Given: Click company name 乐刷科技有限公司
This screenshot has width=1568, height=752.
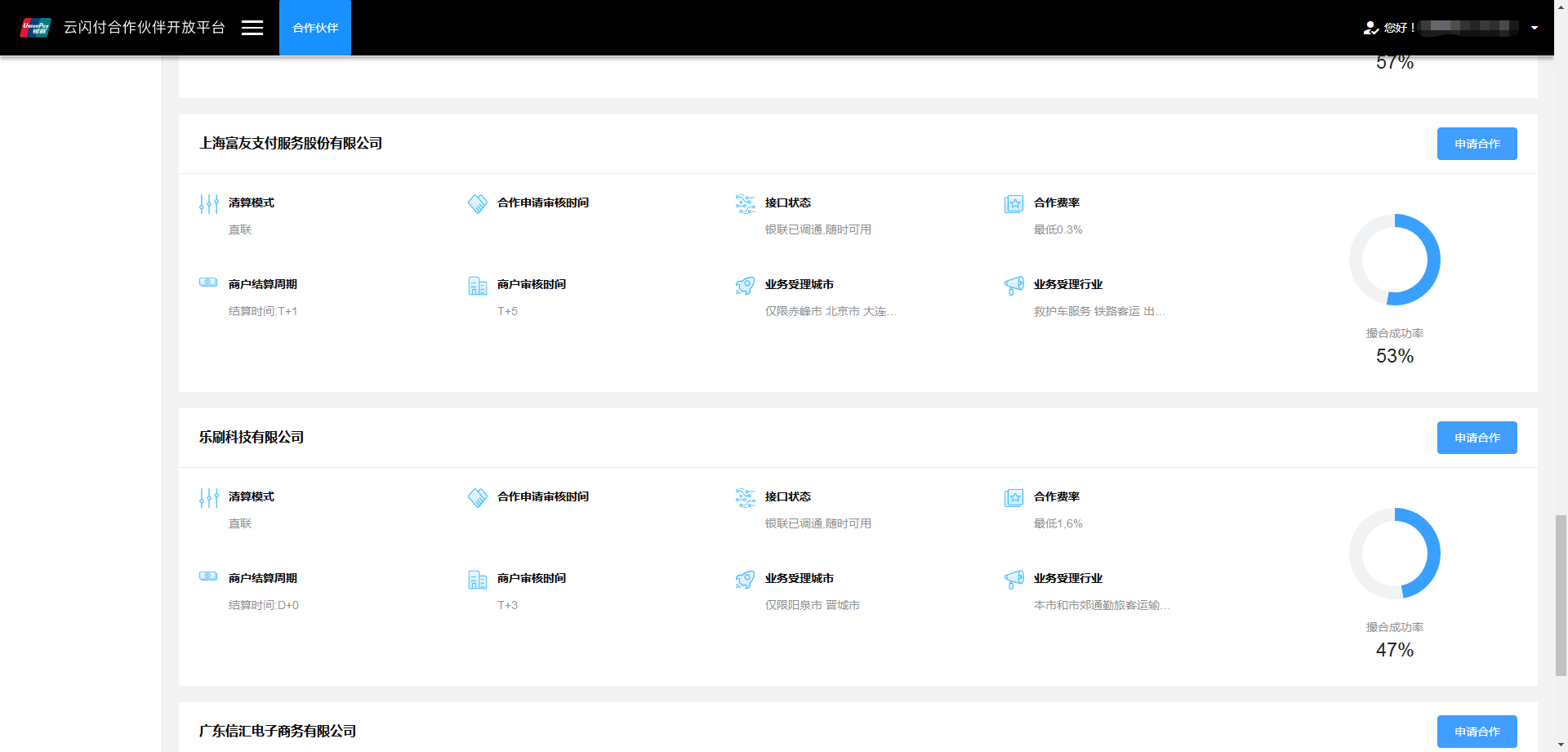Looking at the screenshot, I should point(252,438).
